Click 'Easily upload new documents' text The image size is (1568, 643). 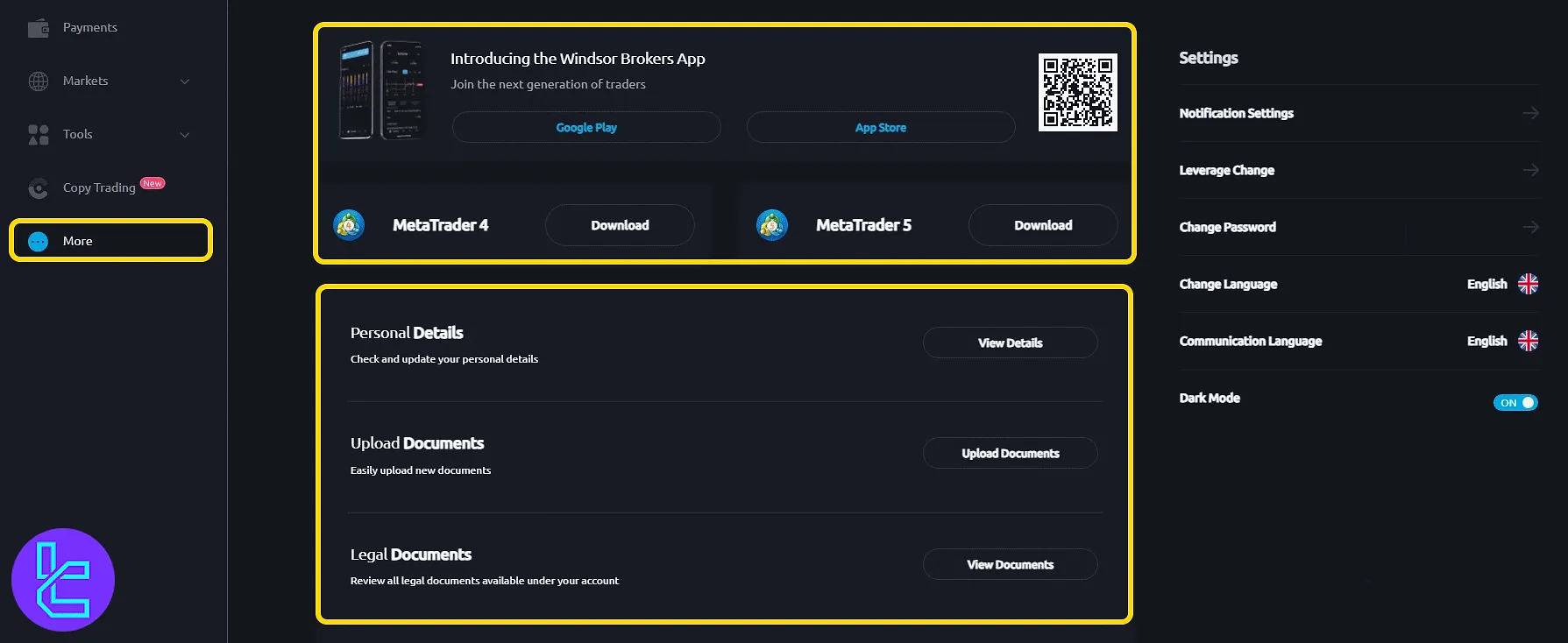pos(421,470)
